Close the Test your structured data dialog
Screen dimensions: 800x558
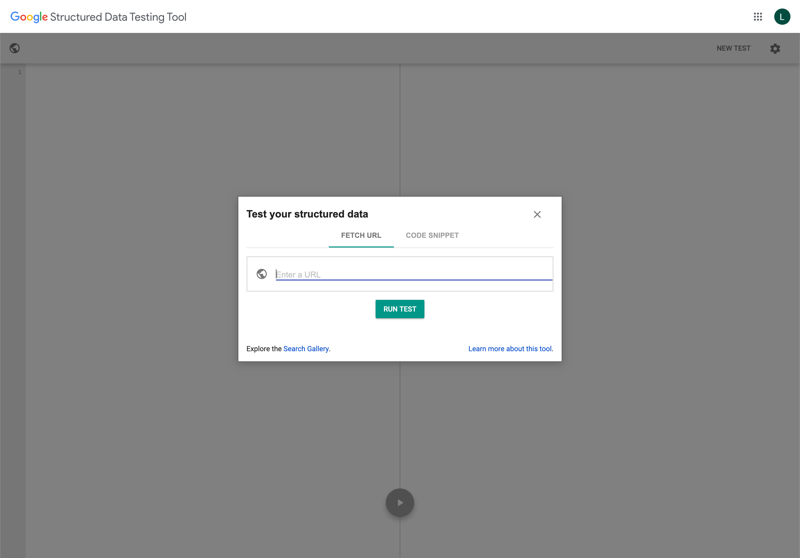pyautogui.click(x=537, y=214)
